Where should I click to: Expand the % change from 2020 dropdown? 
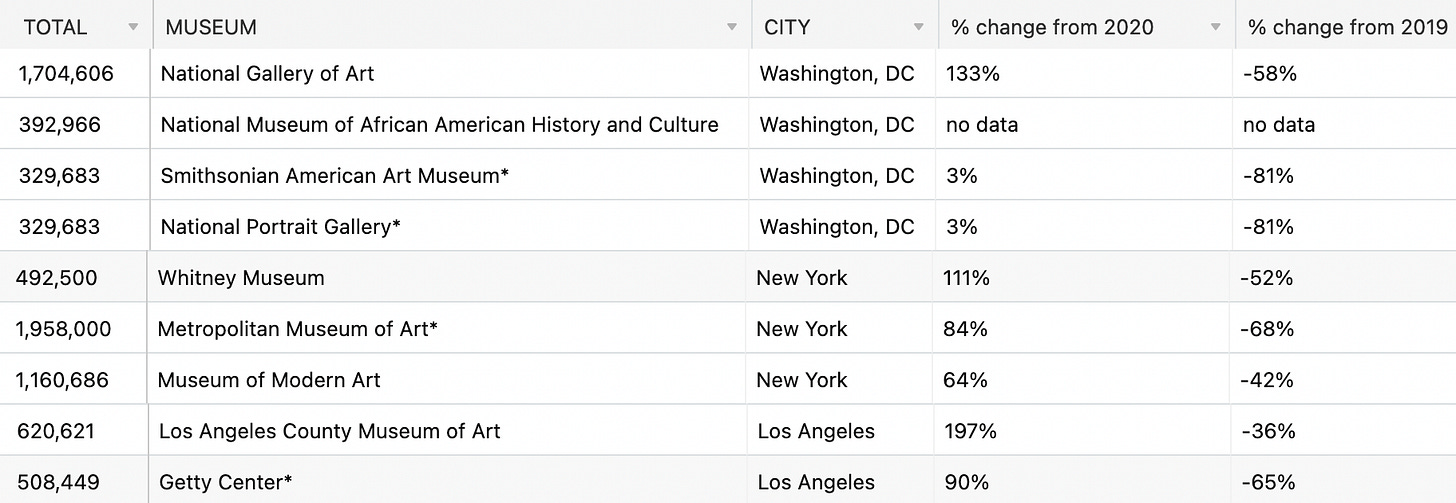(x=1215, y=28)
